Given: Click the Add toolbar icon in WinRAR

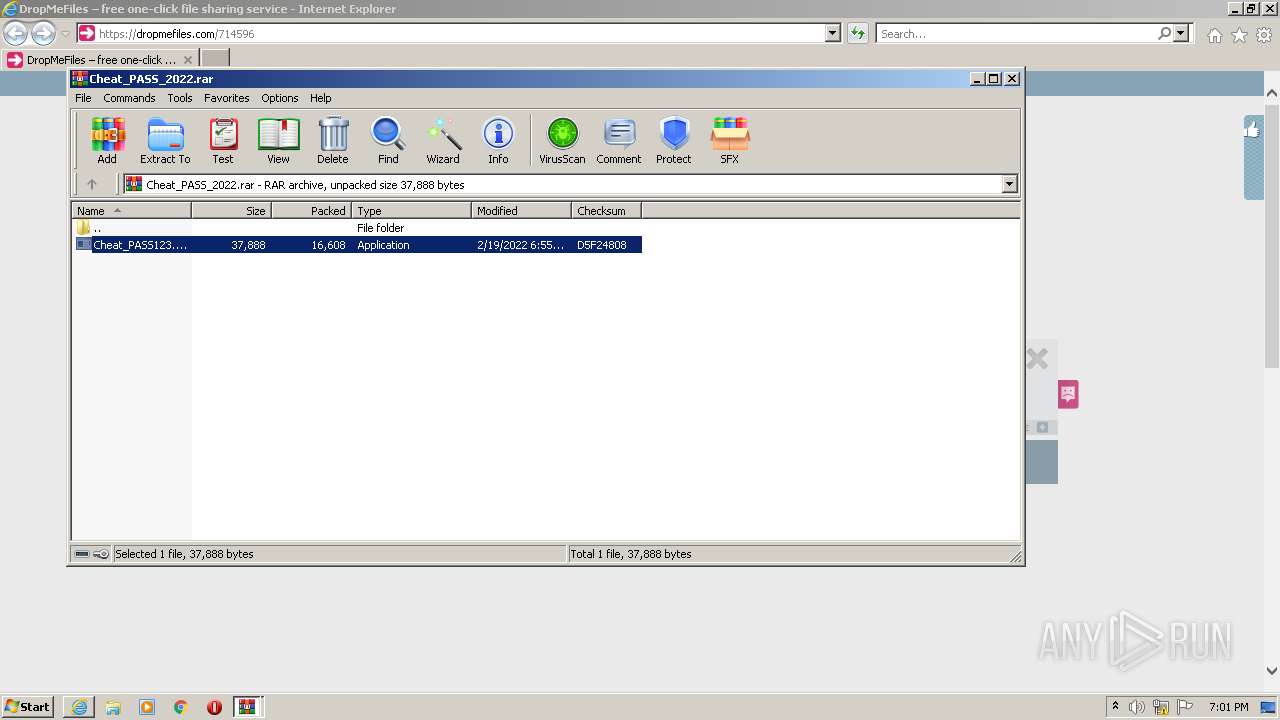Looking at the screenshot, I should click(107, 140).
